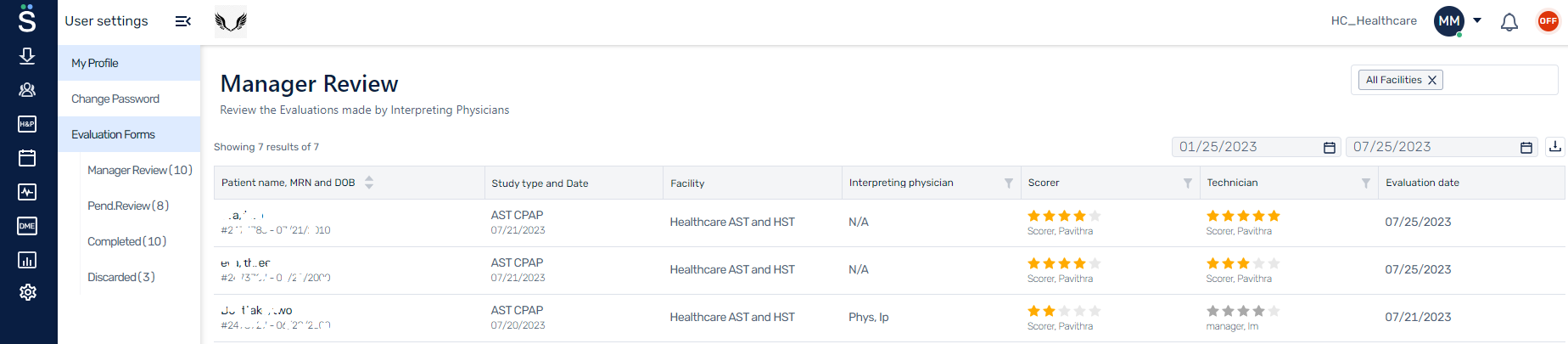This screenshot has height=344, width=1568.
Task: Select Pend.Review (8) in the menu
Action: pyautogui.click(x=128, y=206)
